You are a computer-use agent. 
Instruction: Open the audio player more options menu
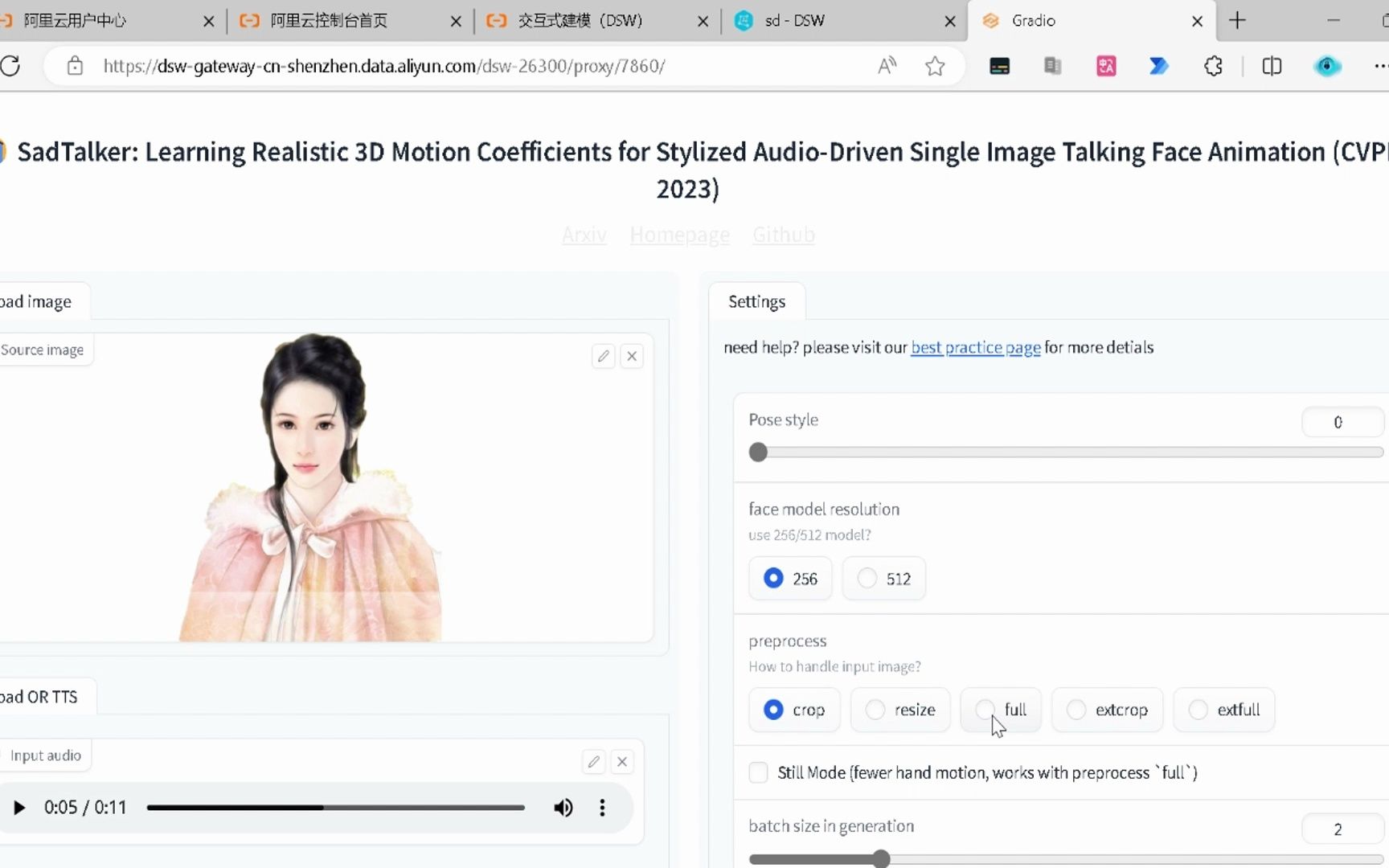coord(602,808)
